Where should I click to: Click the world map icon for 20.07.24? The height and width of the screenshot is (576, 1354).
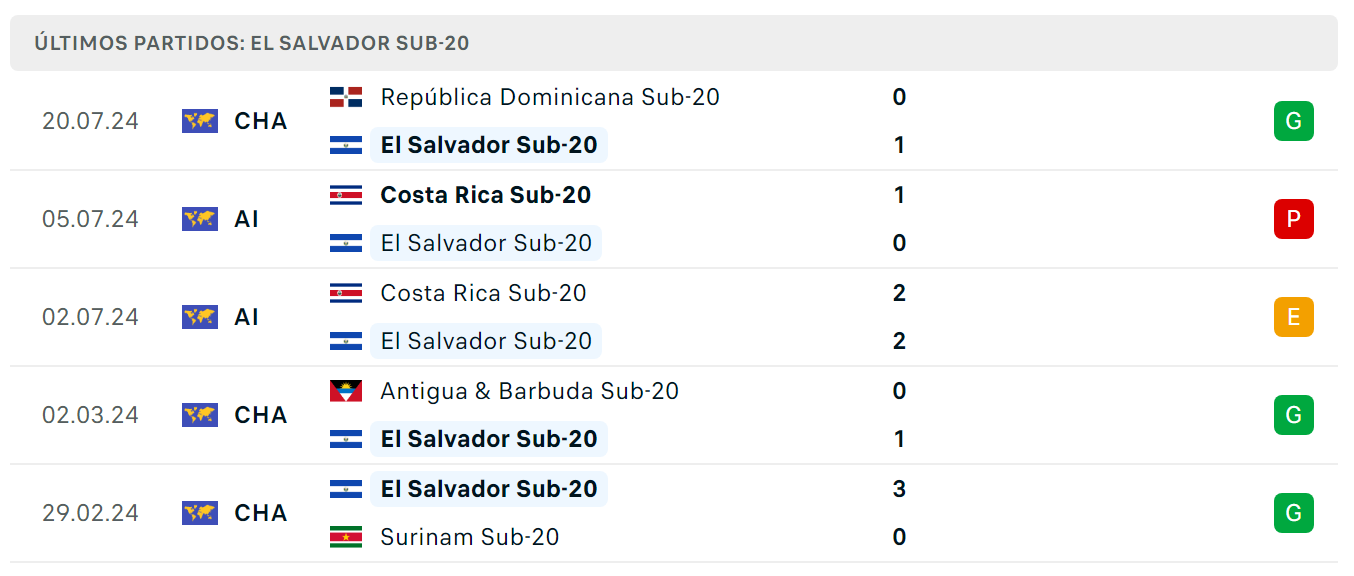click(200, 121)
